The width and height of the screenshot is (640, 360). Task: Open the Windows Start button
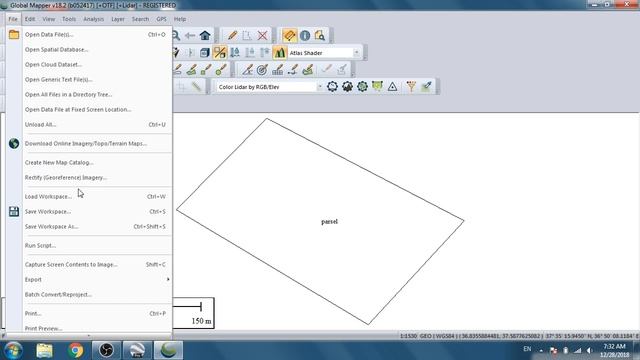pyautogui.click(x=13, y=350)
